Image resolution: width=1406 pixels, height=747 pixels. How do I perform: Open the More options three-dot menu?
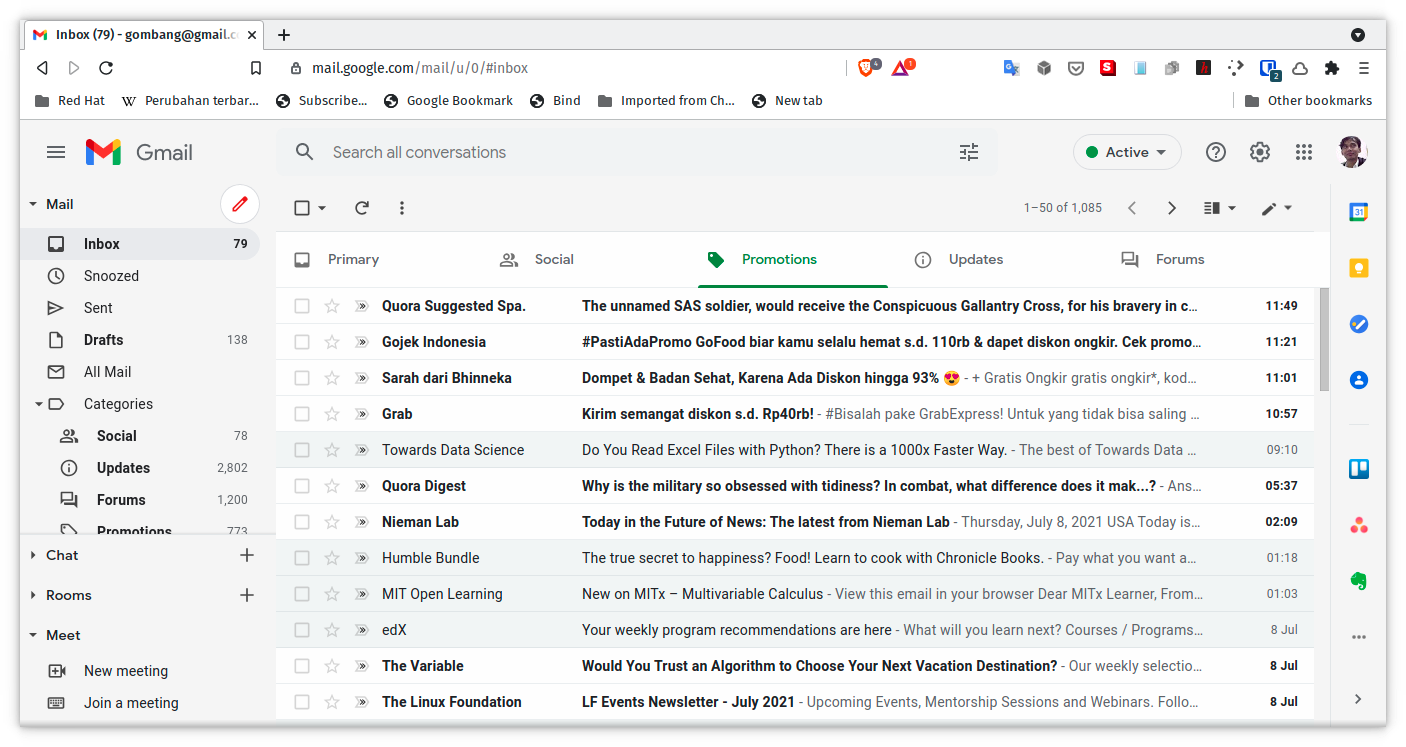pos(402,208)
